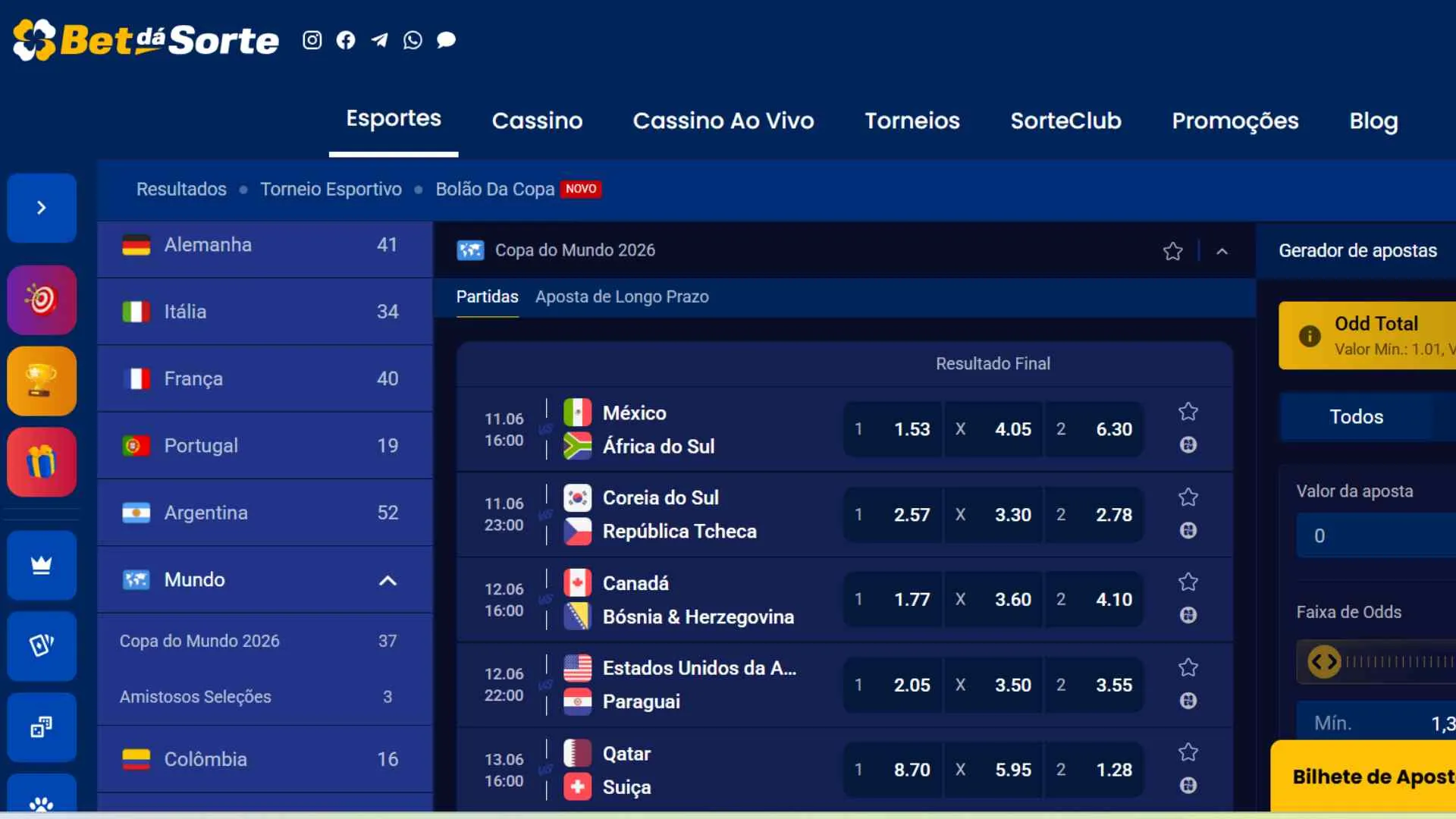Adjust the Faixa de Odds slider handle
Image resolution: width=1456 pixels, height=819 pixels.
pyautogui.click(x=1324, y=662)
